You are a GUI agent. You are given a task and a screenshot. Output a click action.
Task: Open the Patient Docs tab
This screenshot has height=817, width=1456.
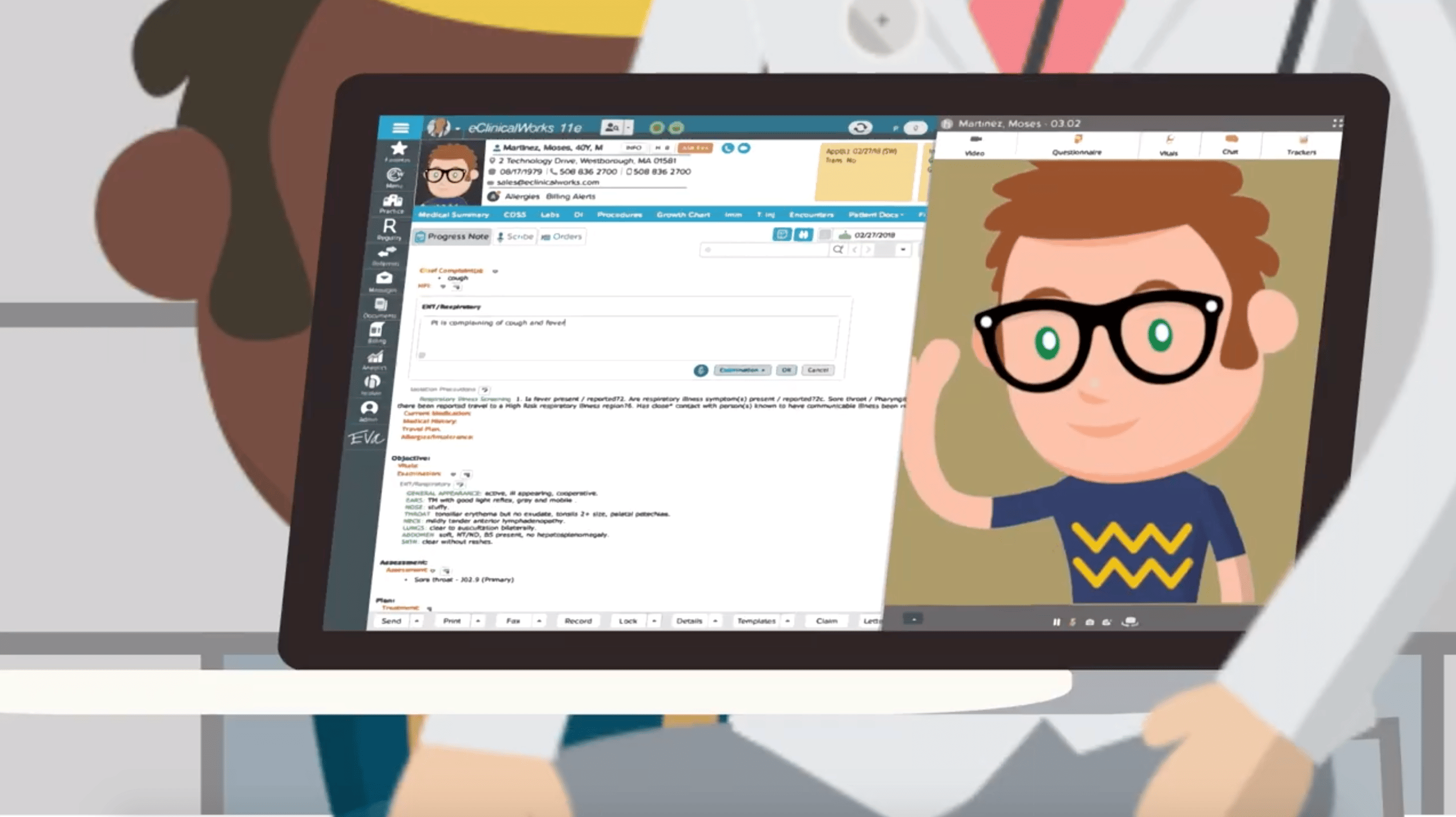point(875,215)
